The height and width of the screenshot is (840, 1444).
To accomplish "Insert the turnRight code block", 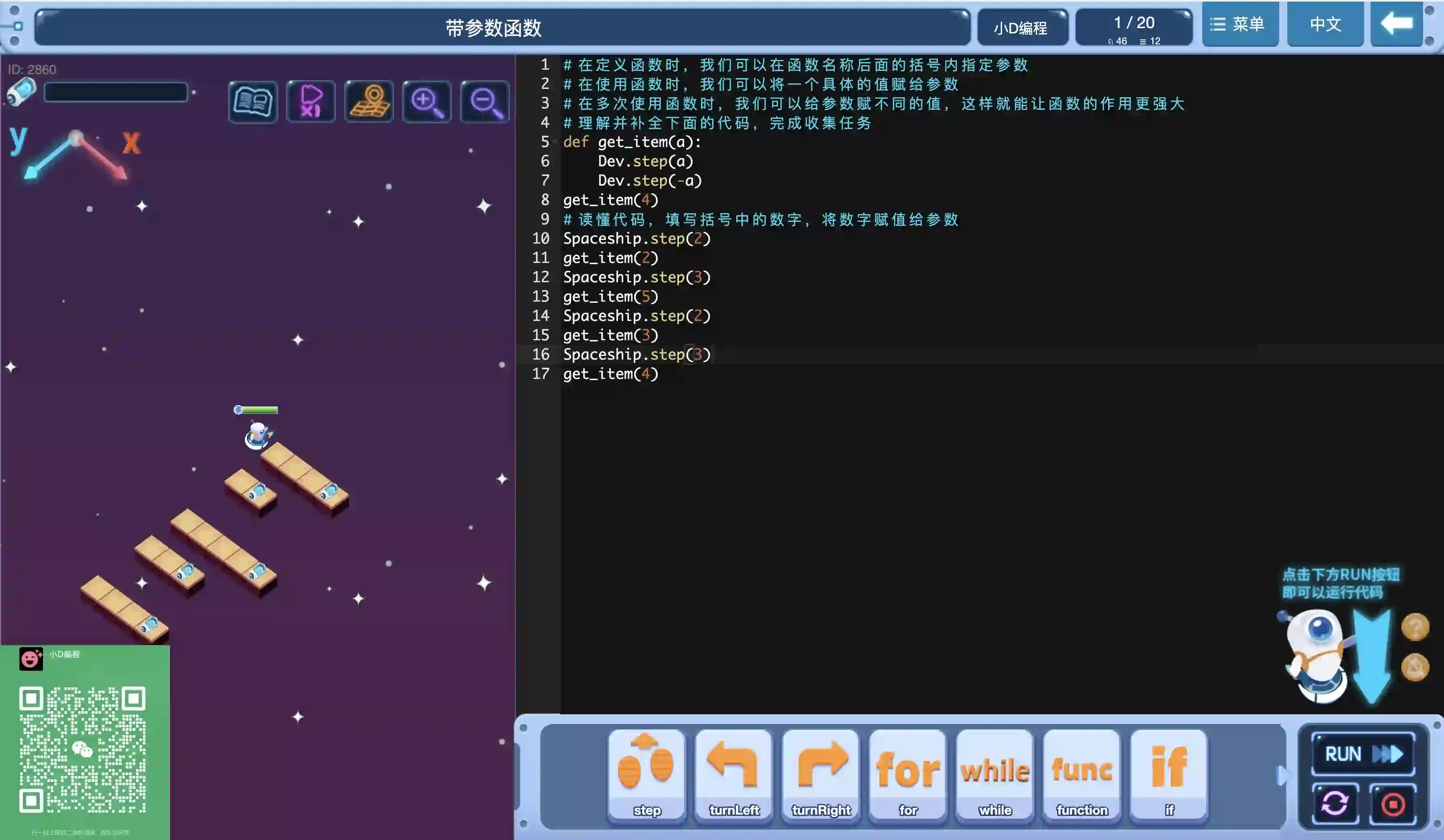I will (821, 774).
